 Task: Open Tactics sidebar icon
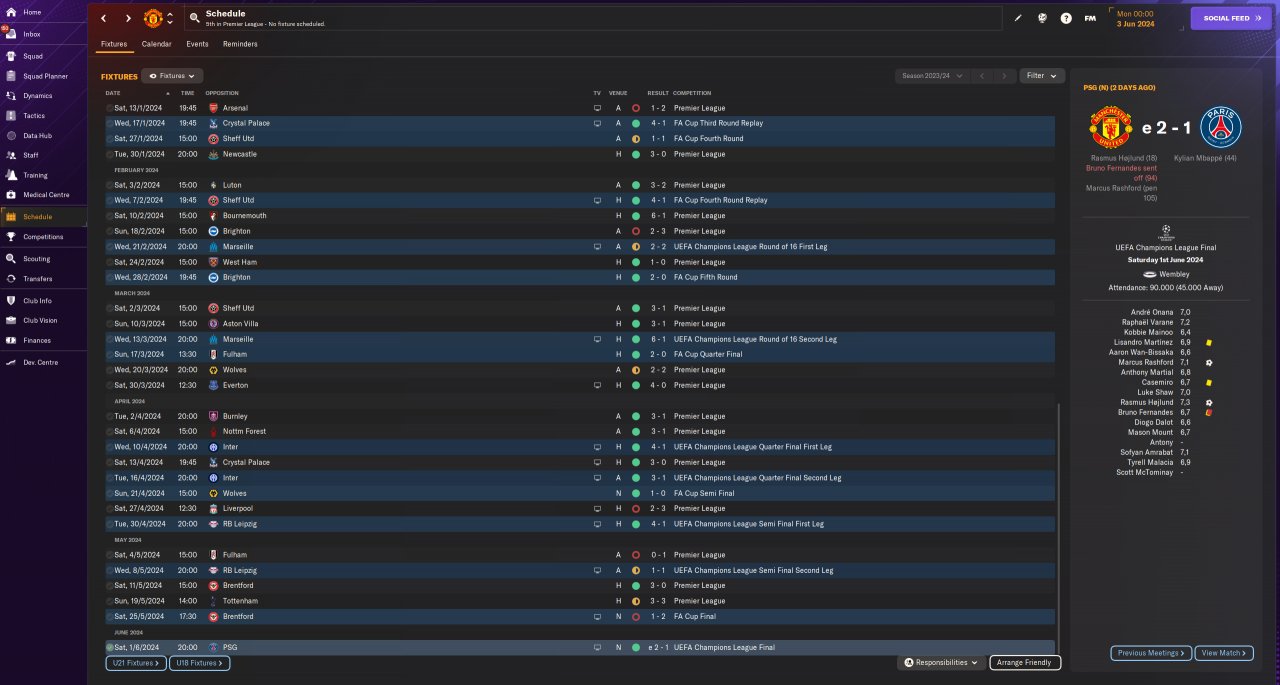tap(11, 116)
